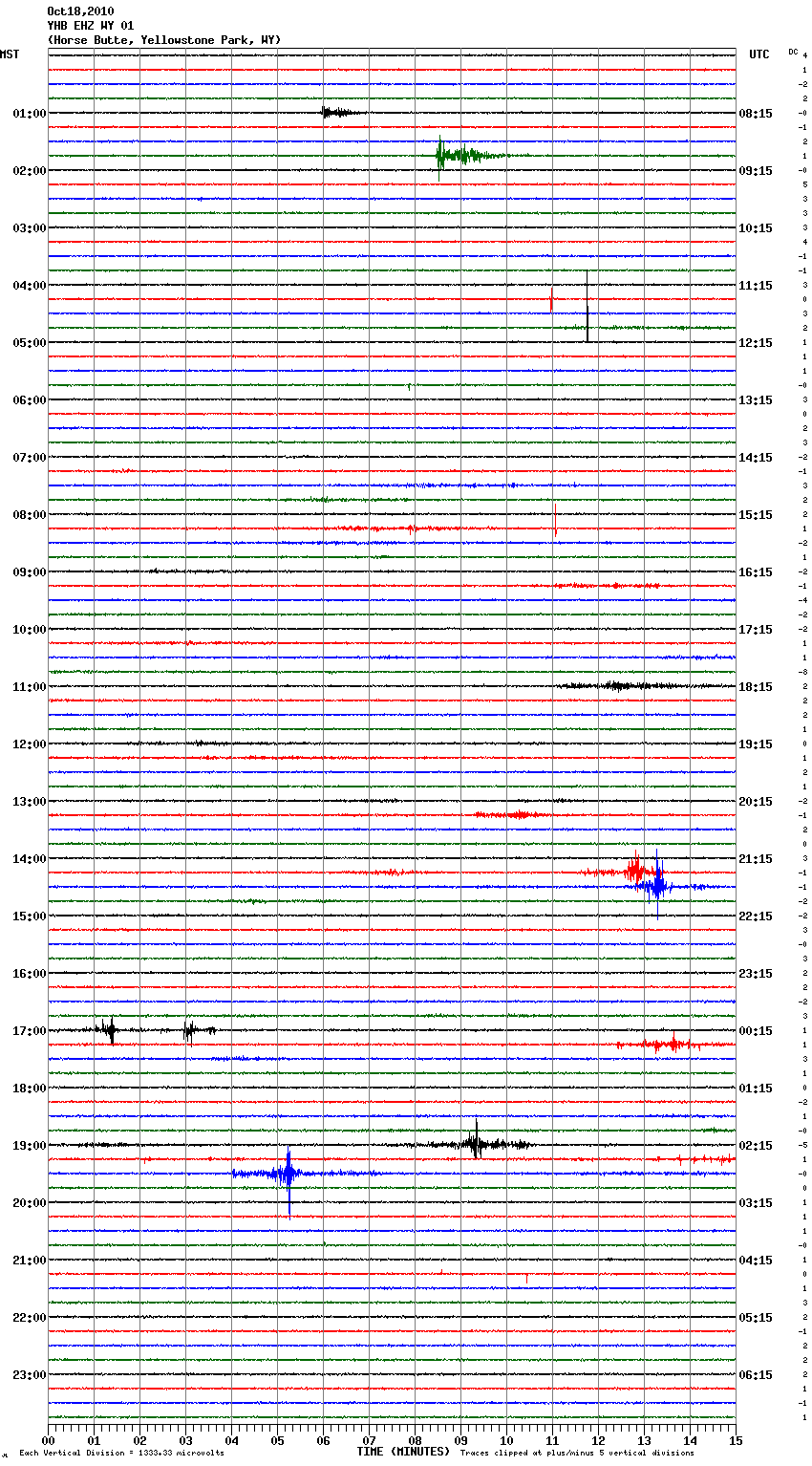Viewport: 812px width, 1466px height.
Task: Click minute label 00 on the bottom axis
Action: [x=49, y=1440]
